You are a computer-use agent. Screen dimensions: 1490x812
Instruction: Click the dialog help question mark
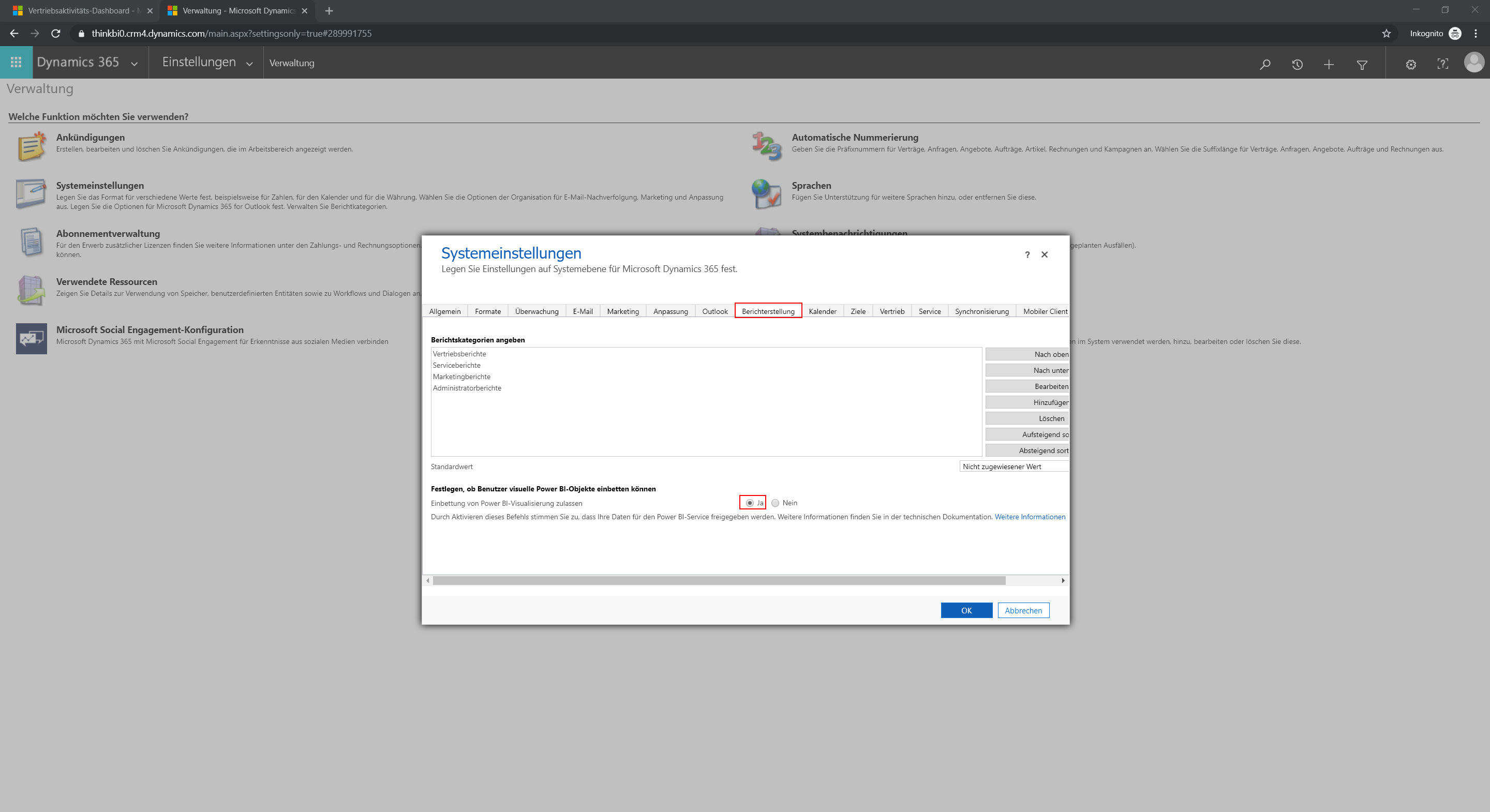pos(1027,254)
